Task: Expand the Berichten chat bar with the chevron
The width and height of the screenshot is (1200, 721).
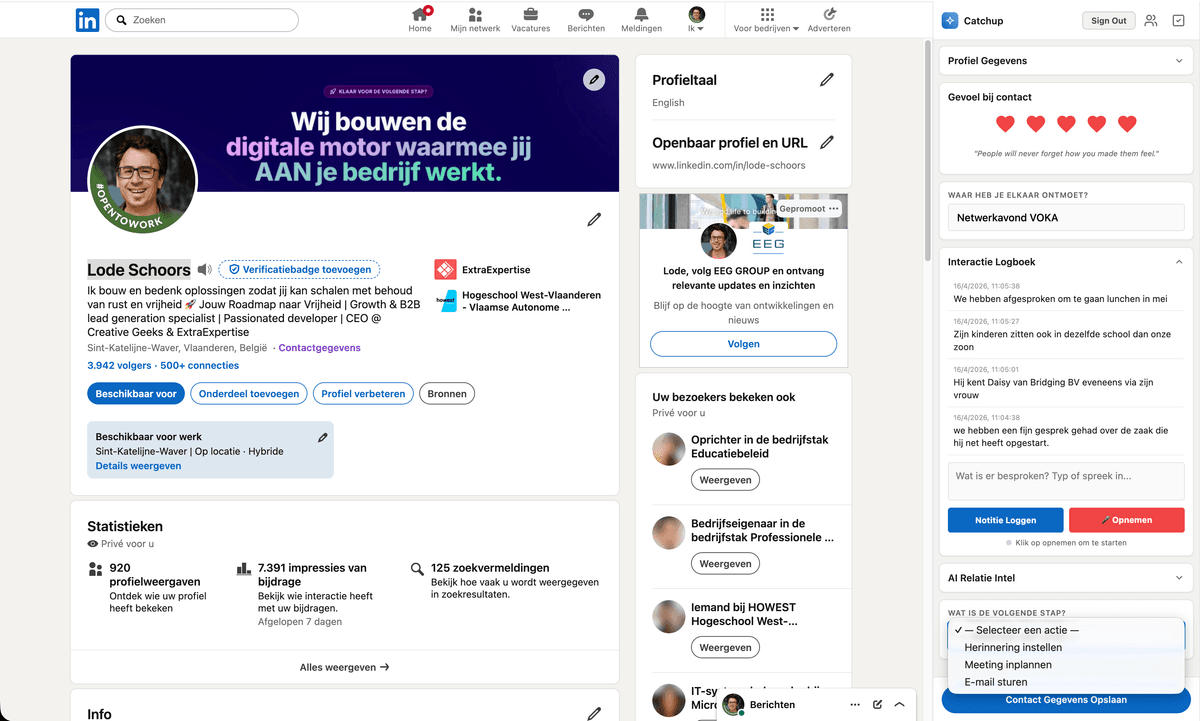Action: click(899, 704)
